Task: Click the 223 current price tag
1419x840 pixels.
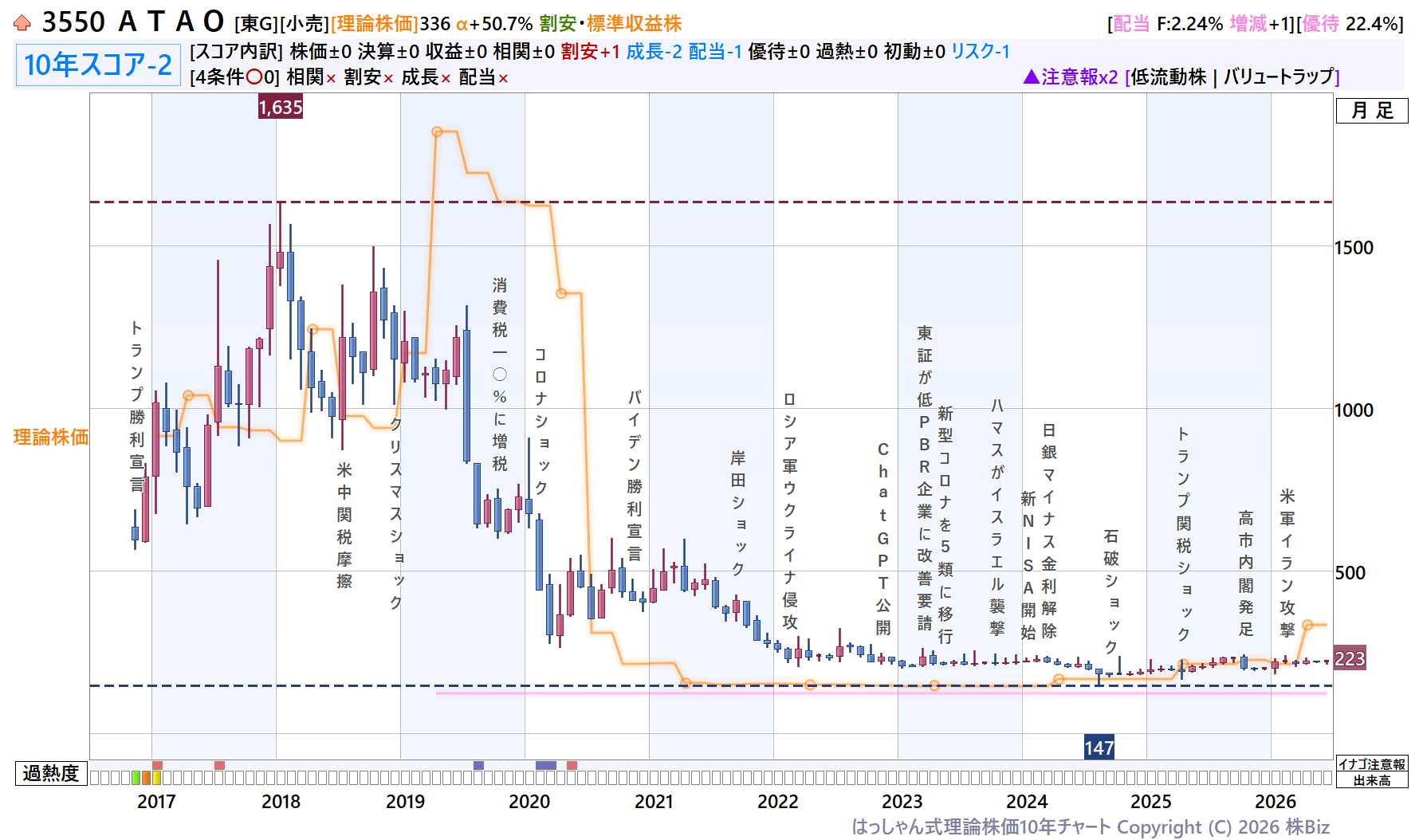Action: coord(1350,658)
